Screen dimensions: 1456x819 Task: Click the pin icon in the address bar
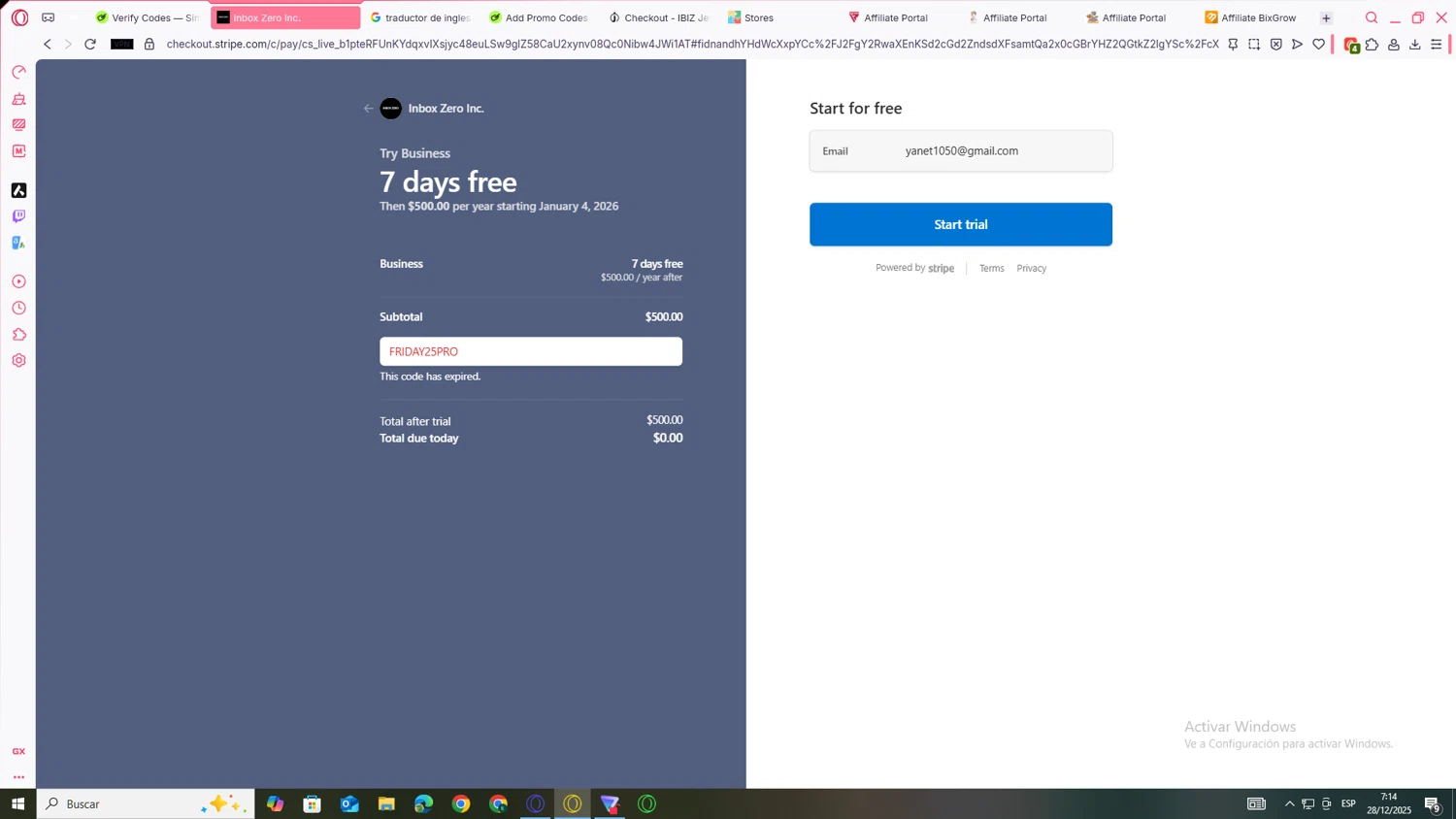coord(1233,44)
